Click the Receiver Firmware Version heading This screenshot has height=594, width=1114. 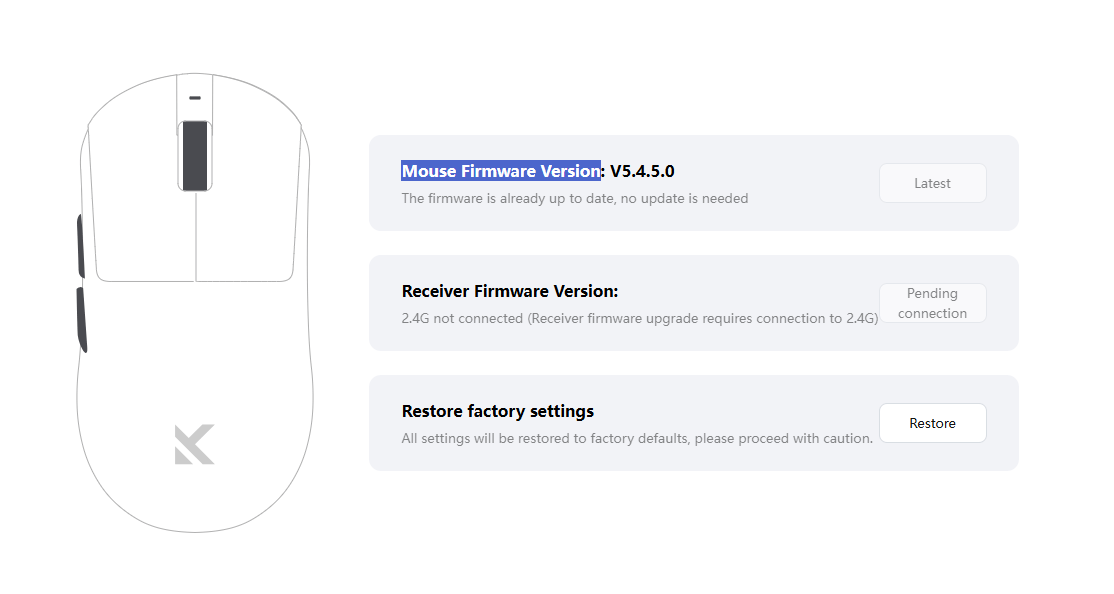click(510, 291)
